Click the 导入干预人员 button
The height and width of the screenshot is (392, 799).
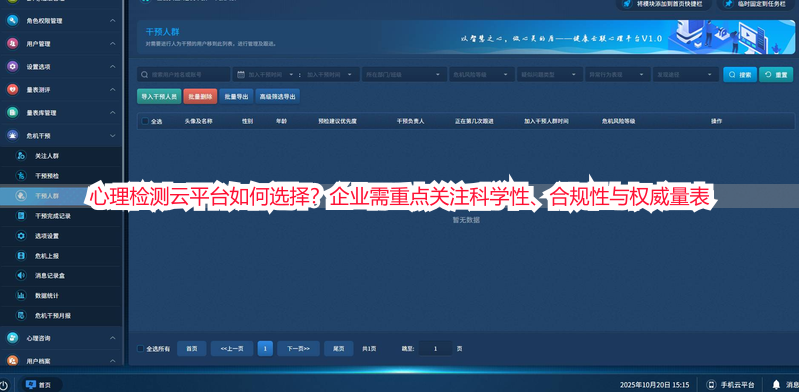pyautogui.click(x=159, y=96)
